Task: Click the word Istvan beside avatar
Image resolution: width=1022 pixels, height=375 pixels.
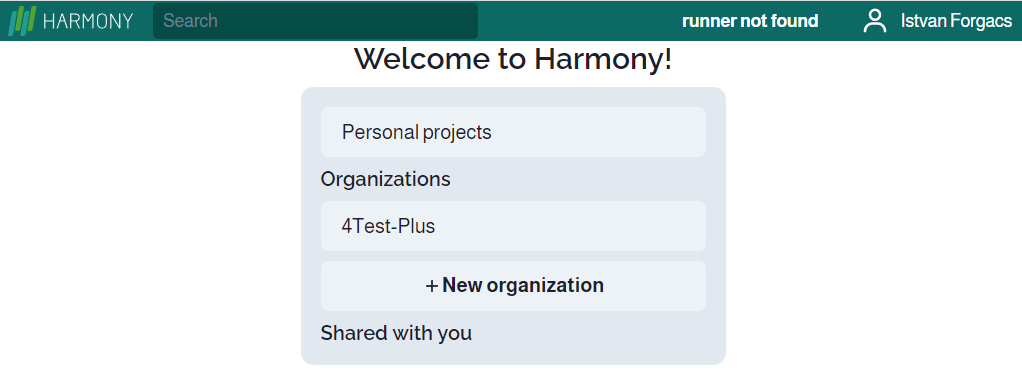Action: click(x=922, y=21)
